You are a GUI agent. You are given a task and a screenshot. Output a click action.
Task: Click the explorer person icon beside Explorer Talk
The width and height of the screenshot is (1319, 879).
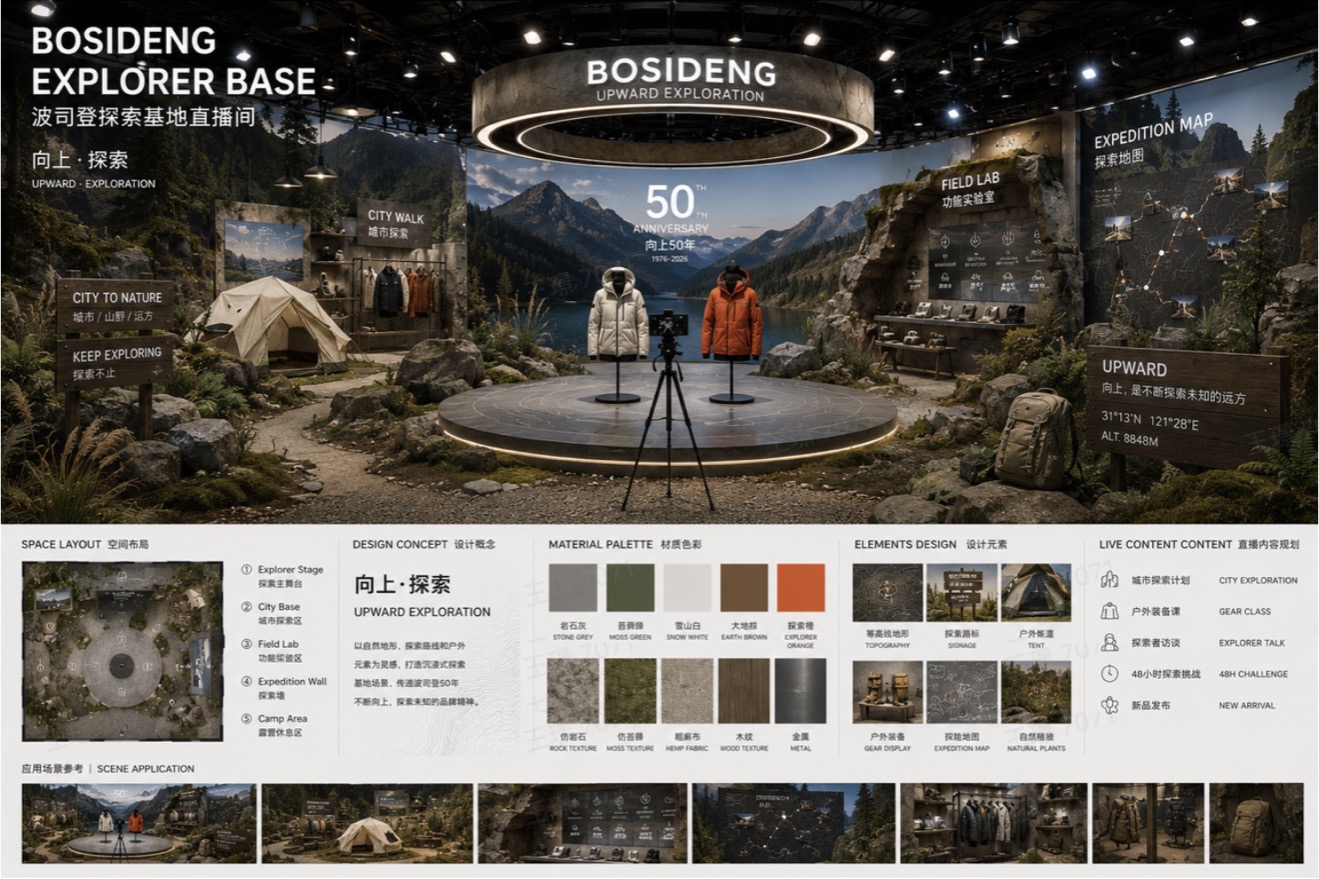point(1110,642)
